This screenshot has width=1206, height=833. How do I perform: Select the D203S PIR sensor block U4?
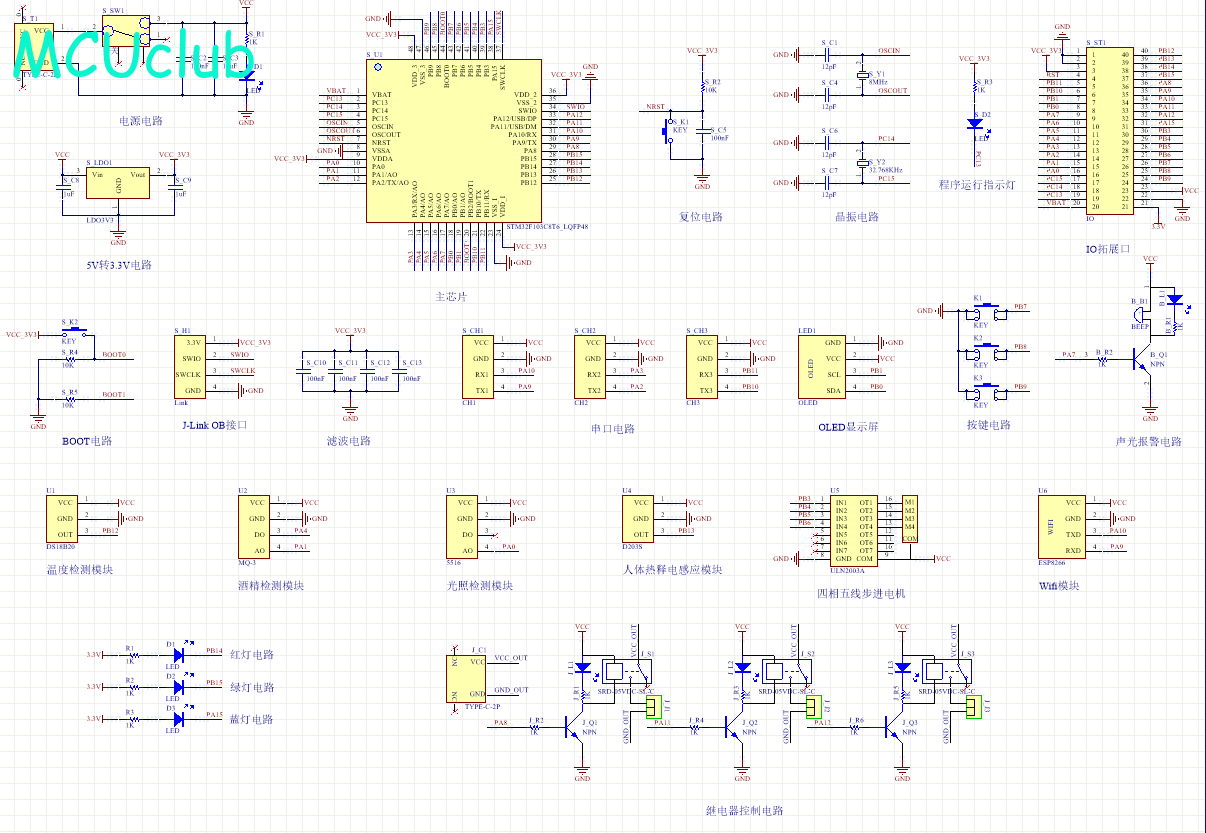click(x=640, y=518)
